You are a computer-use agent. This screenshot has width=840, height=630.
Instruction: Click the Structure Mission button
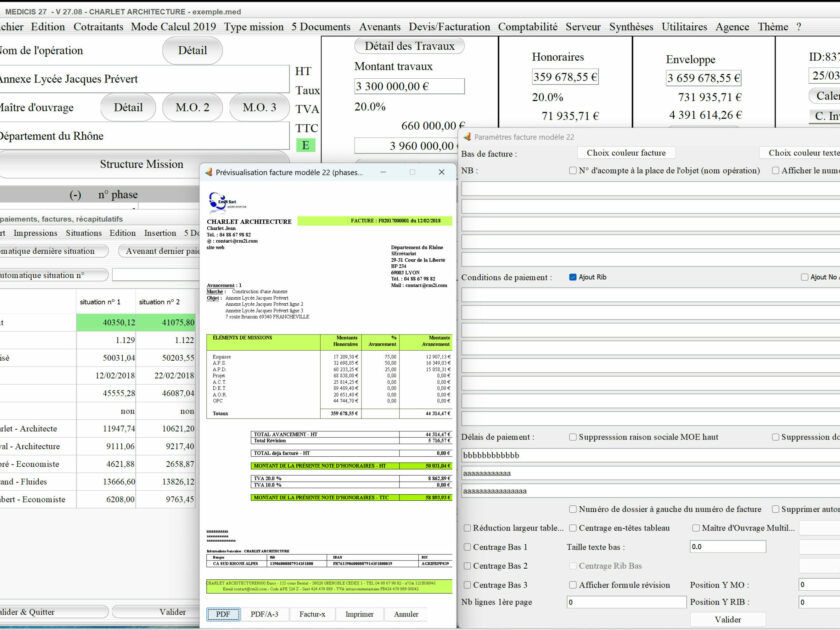tap(141, 164)
